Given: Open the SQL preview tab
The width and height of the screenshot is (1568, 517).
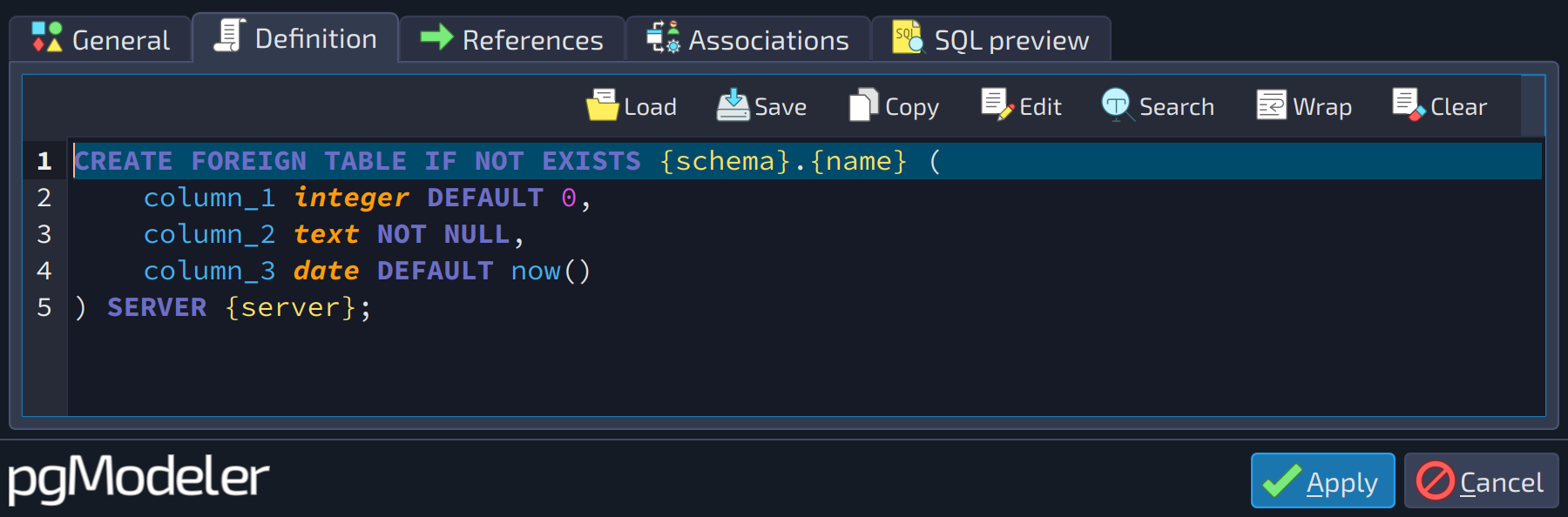Looking at the screenshot, I should (x=991, y=40).
